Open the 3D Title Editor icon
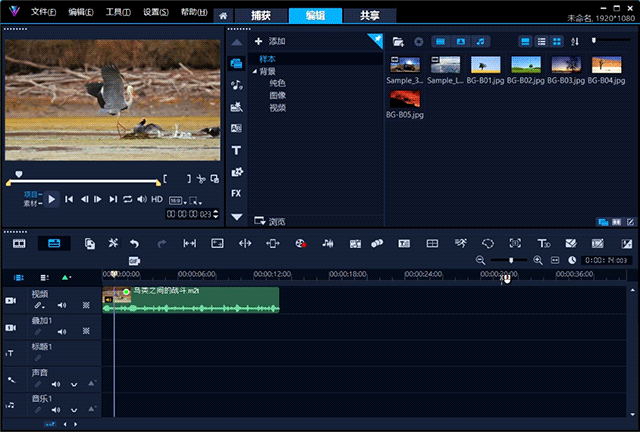This screenshot has height=432, width=640. (544, 244)
